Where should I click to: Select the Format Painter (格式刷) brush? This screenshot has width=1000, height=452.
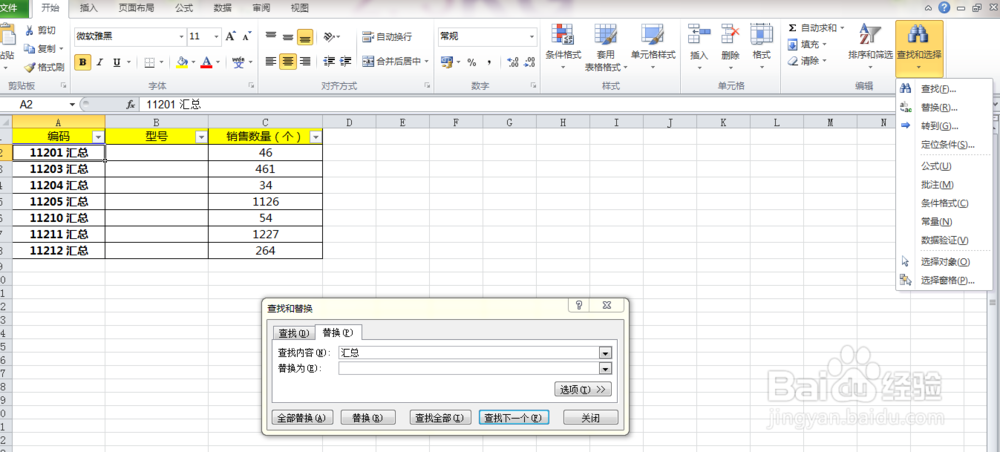29,67
